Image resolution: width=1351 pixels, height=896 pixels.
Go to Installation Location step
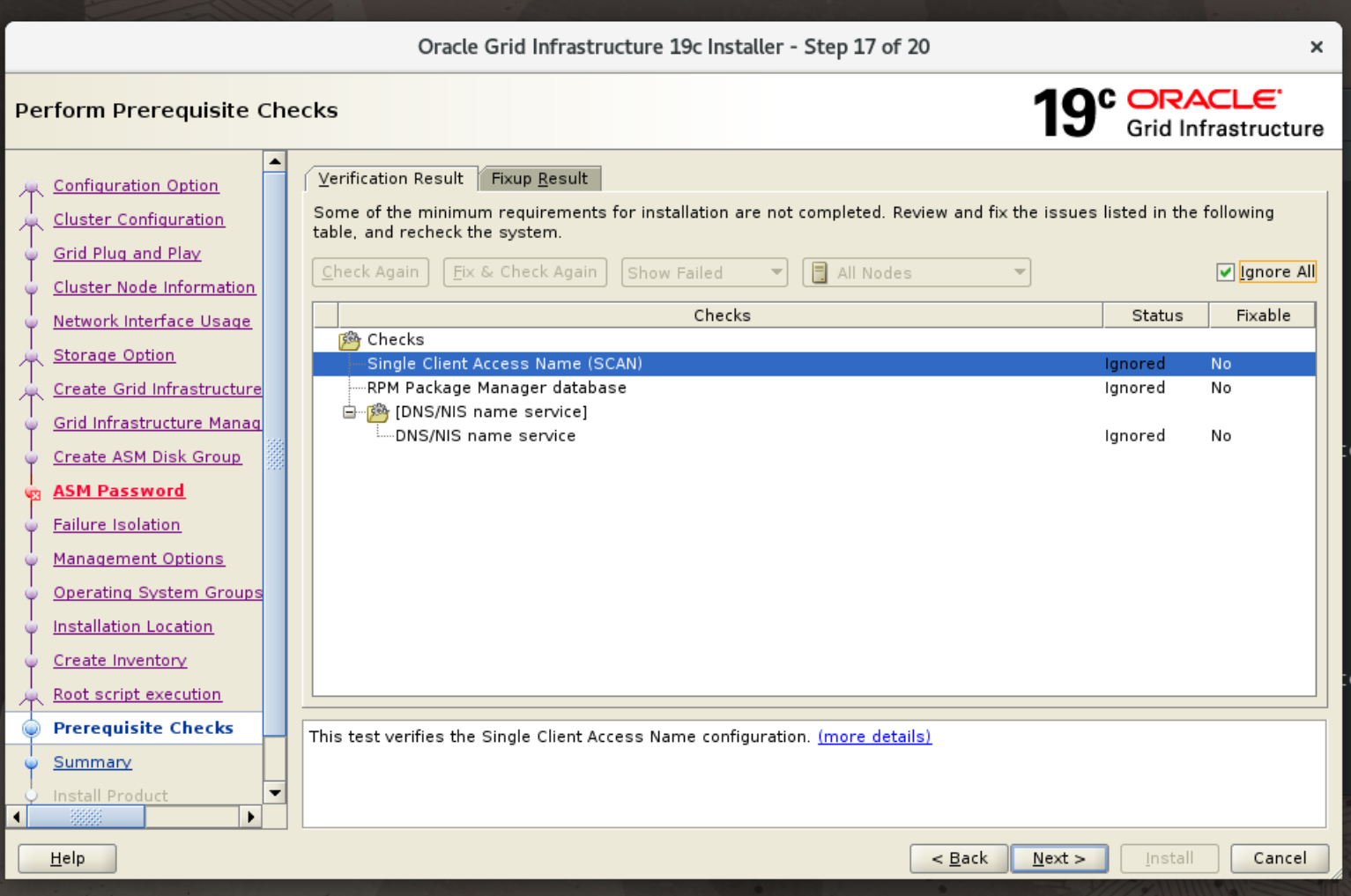tap(132, 626)
